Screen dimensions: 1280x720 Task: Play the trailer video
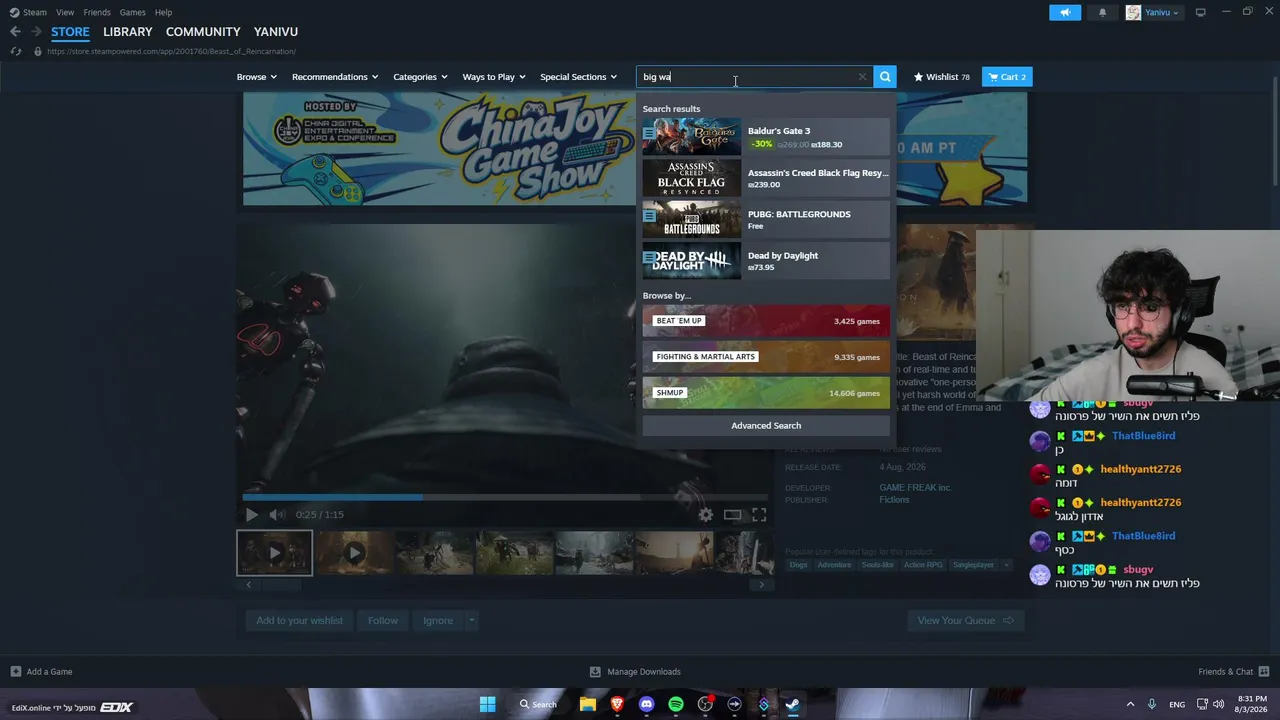click(251, 515)
